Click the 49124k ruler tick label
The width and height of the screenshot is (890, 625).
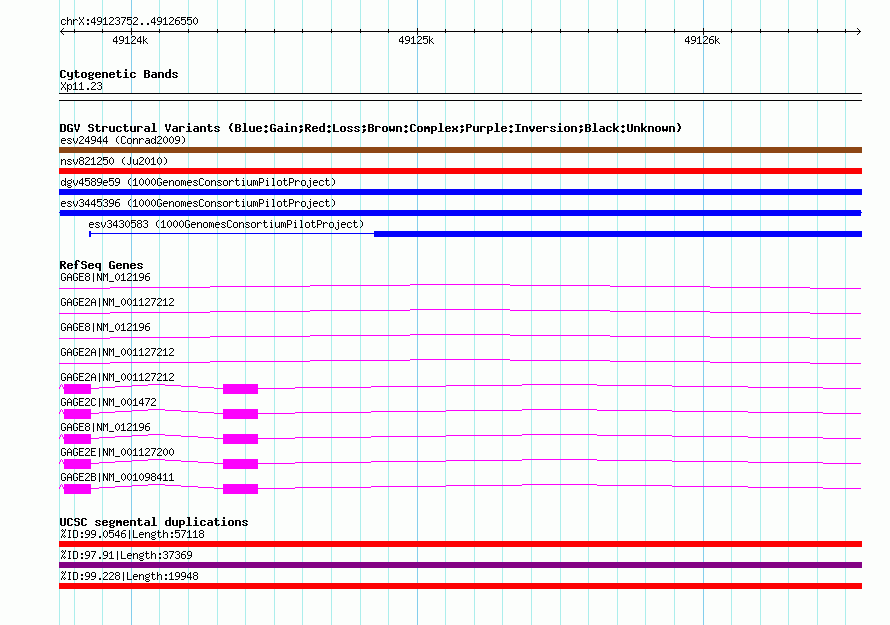pos(130,40)
